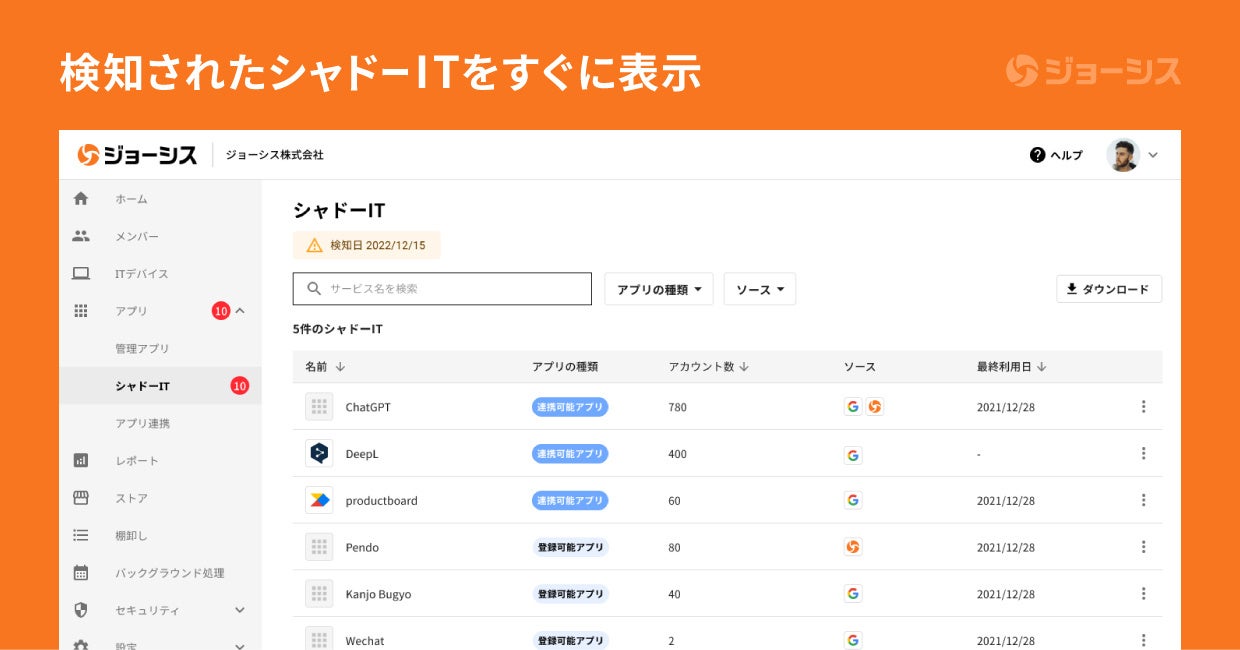Click the 登録可能アプリ tag in Kanjo Bugyo row

click(x=570, y=594)
